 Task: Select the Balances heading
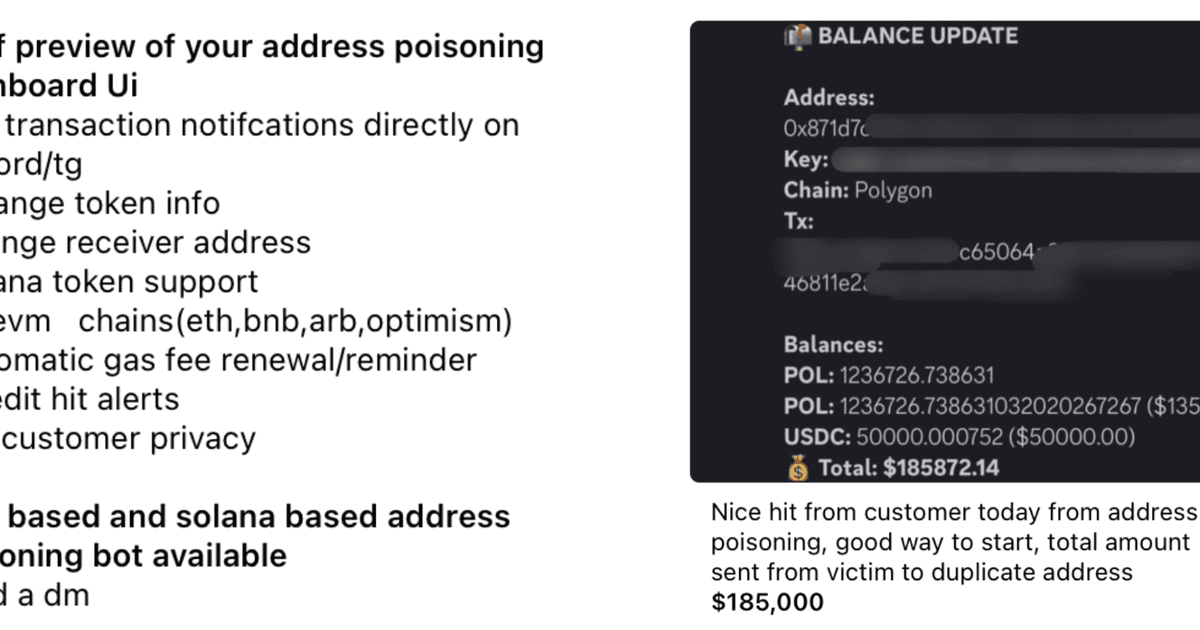[x=833, y=346]
